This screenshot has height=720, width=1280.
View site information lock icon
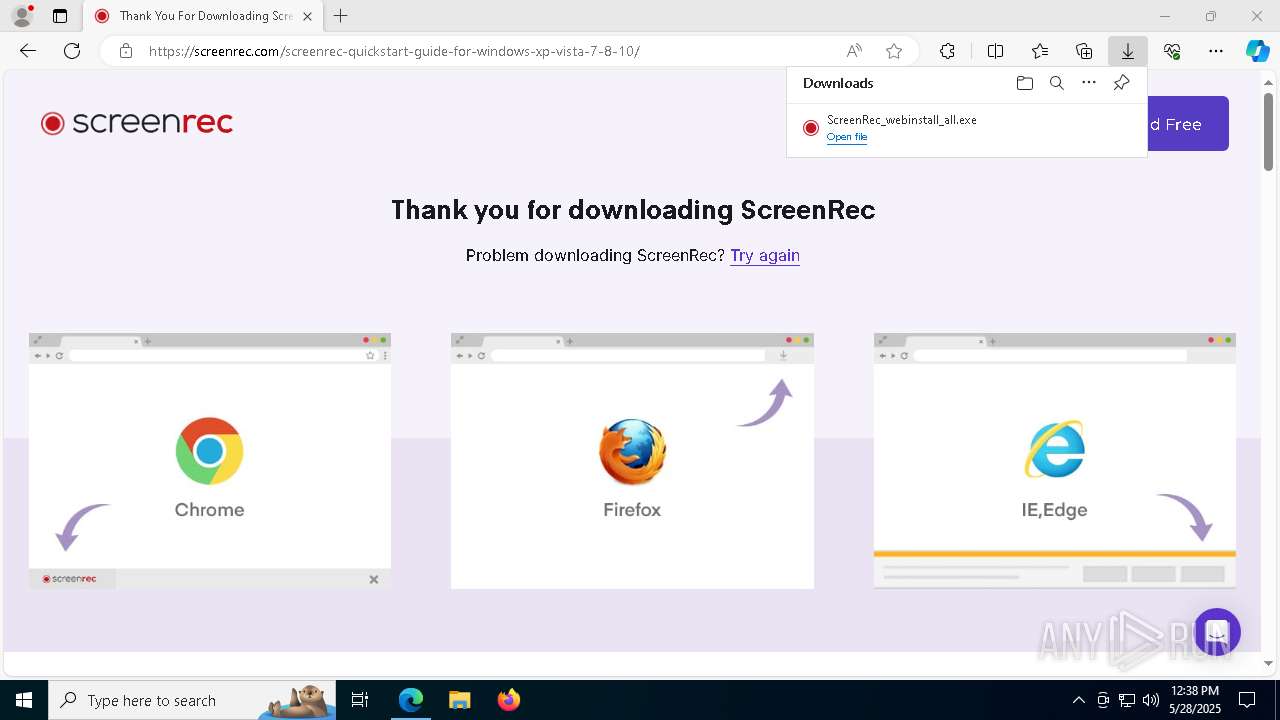coord(126,51)
